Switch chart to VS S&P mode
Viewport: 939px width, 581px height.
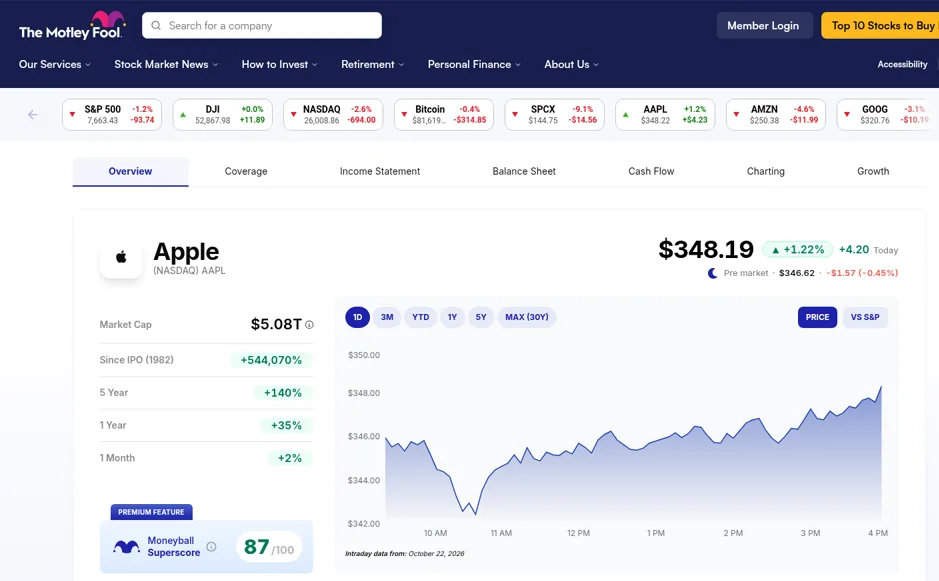865,317
